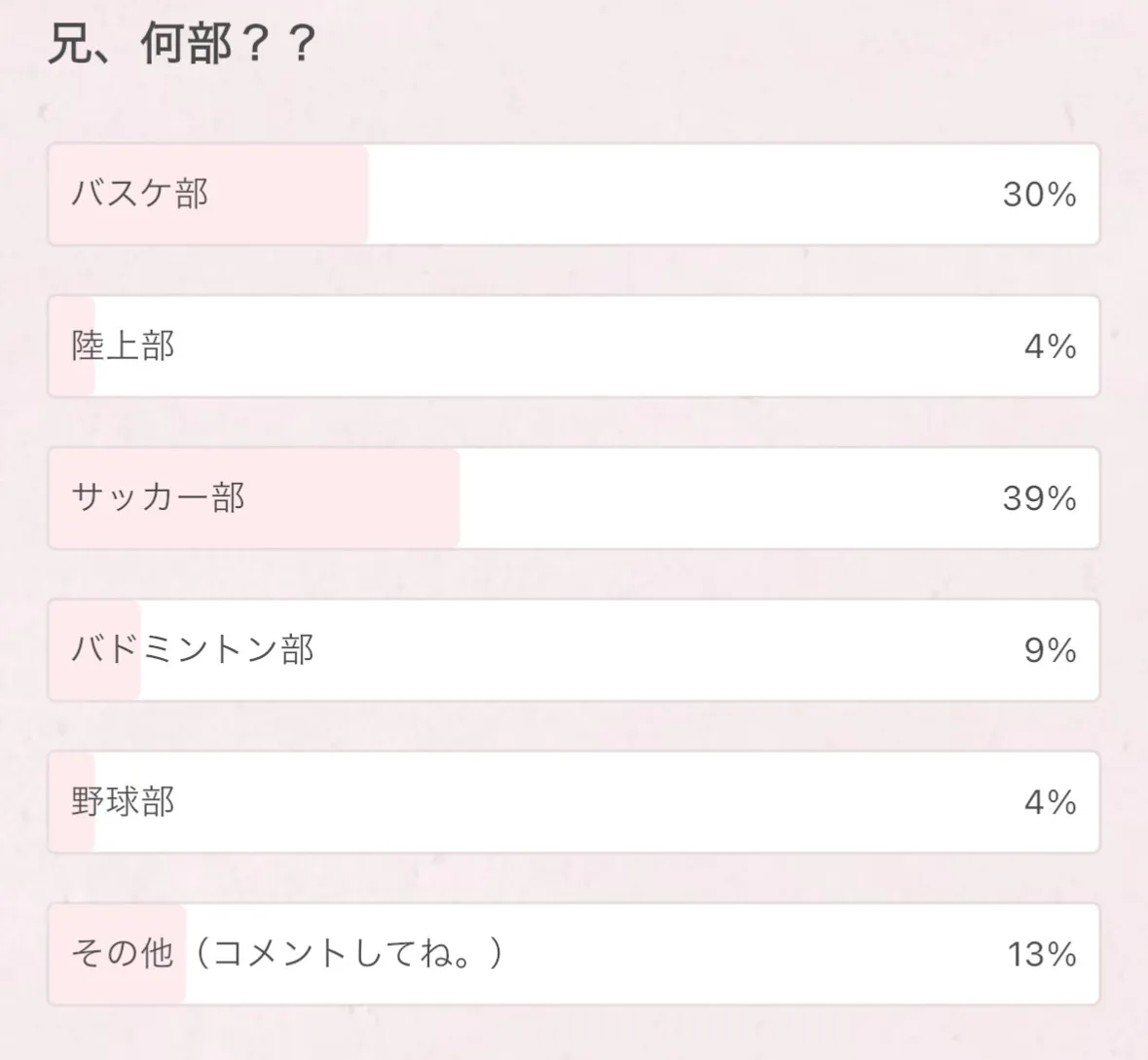Click the （コメントしてね。） text

[x=346, y=954]
